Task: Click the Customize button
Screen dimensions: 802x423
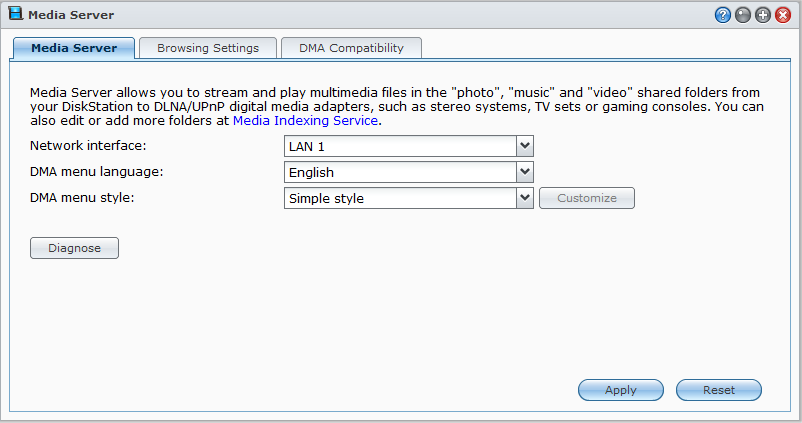Action: (x=587, y=198)
